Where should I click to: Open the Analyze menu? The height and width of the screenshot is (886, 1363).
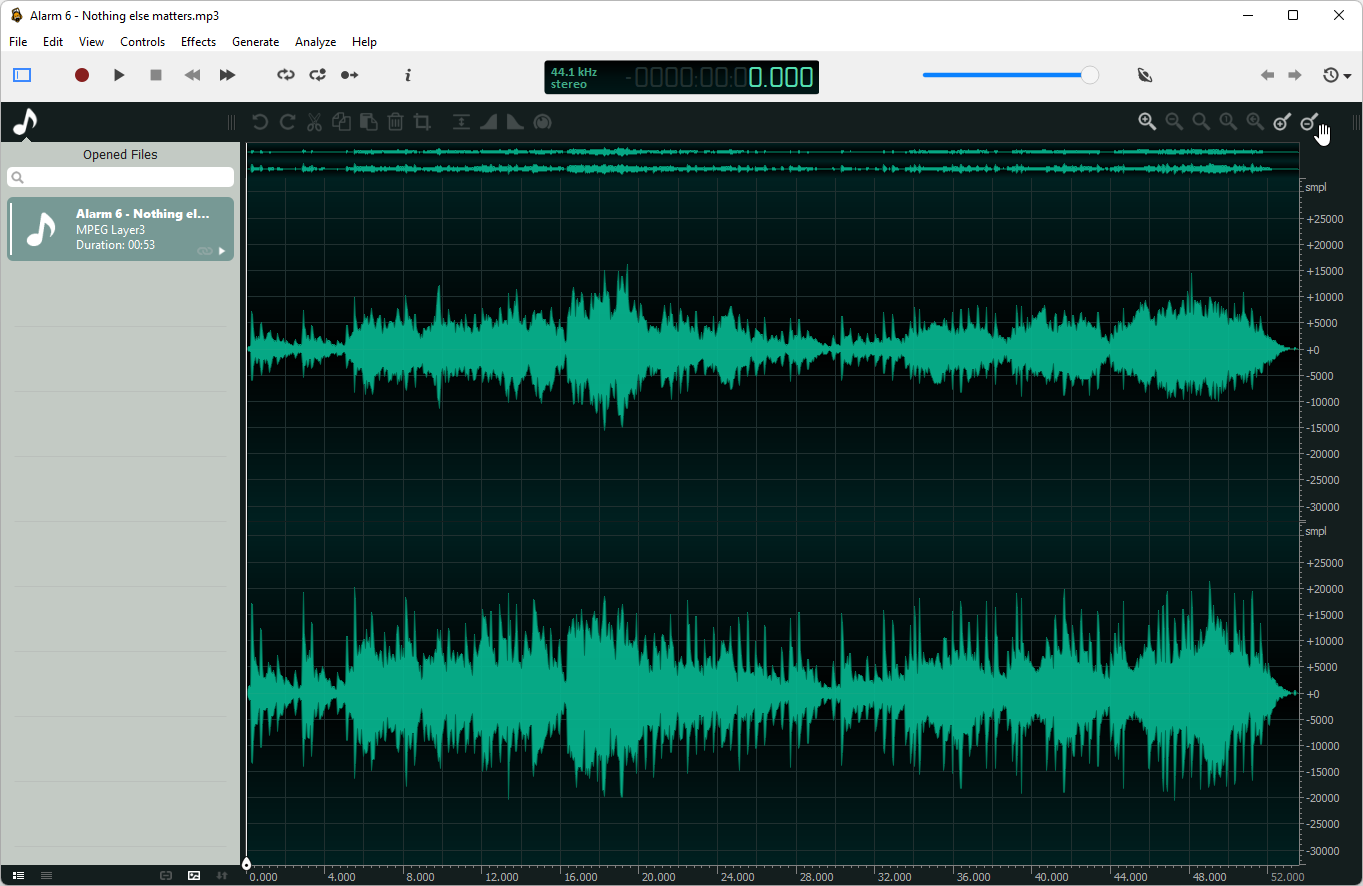[315, 42]
